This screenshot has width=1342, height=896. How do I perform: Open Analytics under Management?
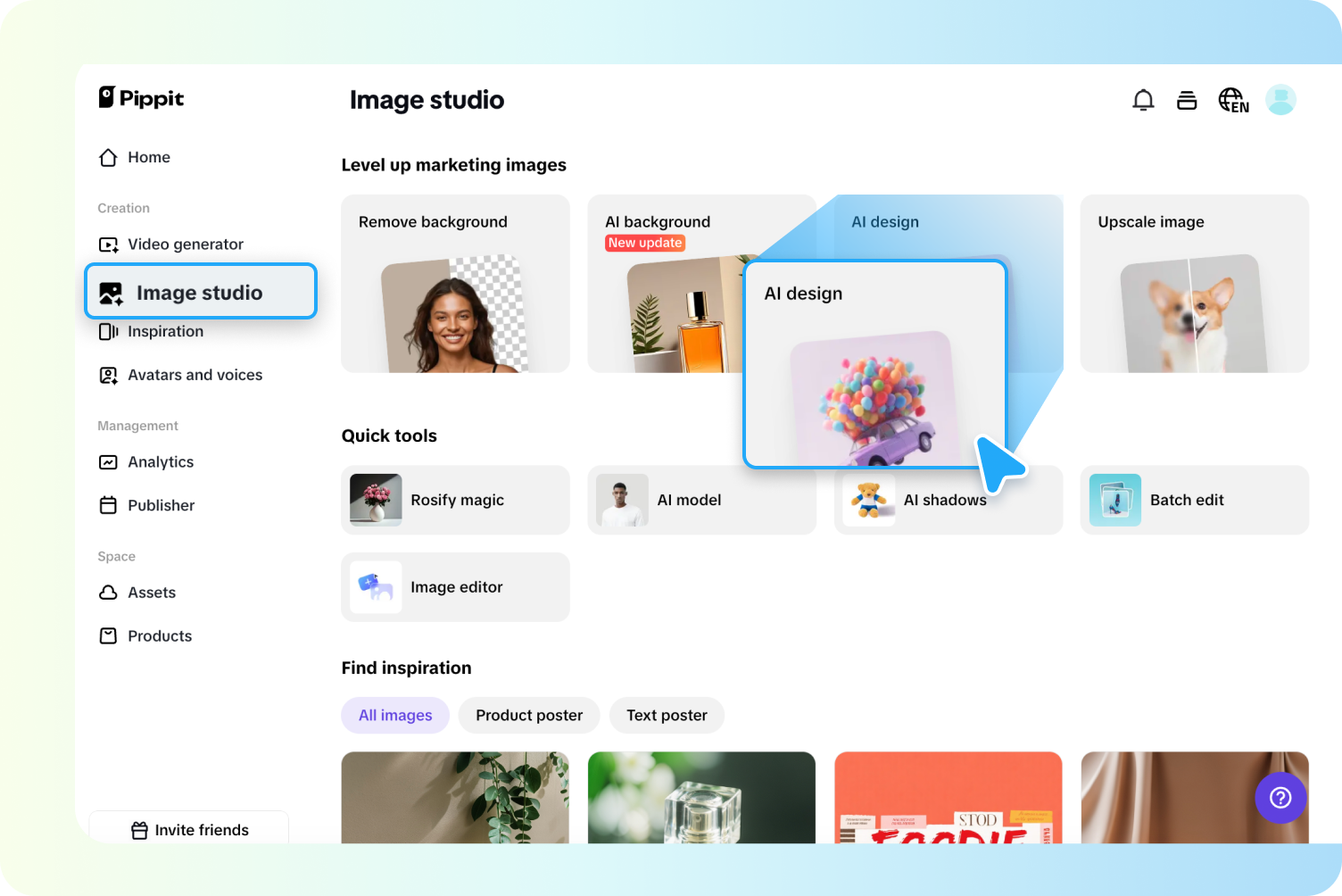[x=161, y=461]
